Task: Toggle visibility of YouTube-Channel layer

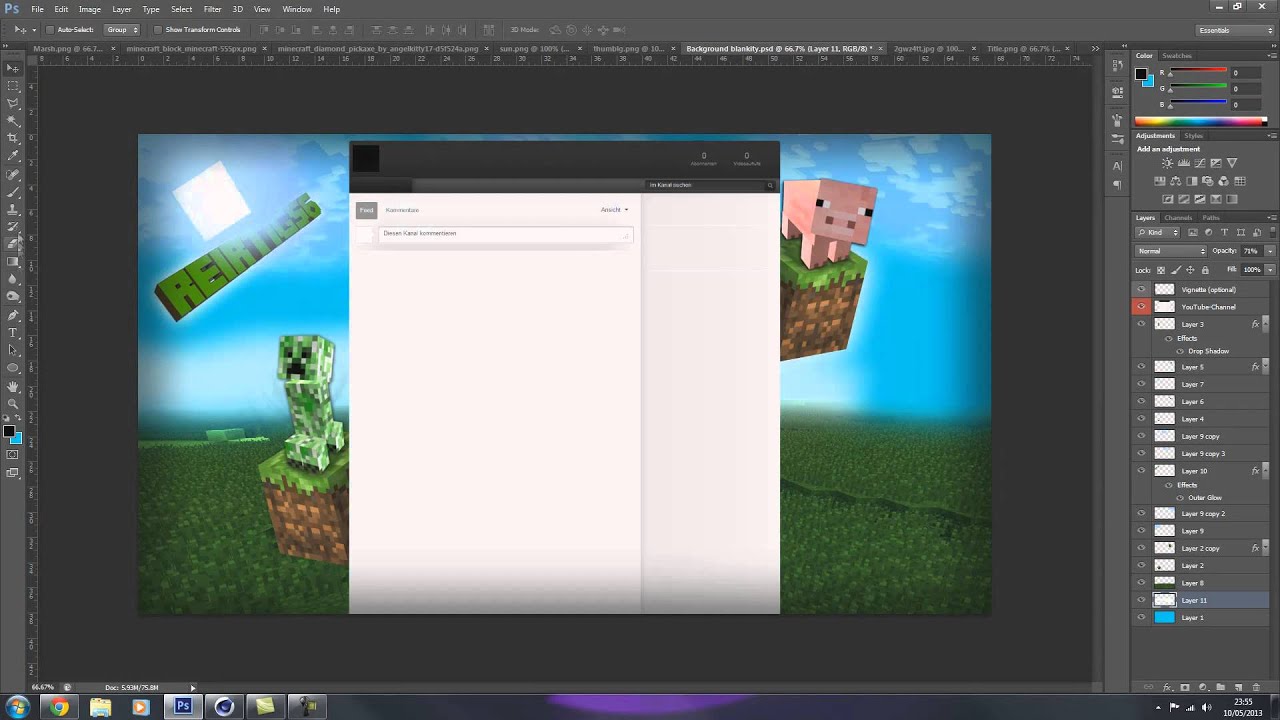Action: pos(1141,307)
